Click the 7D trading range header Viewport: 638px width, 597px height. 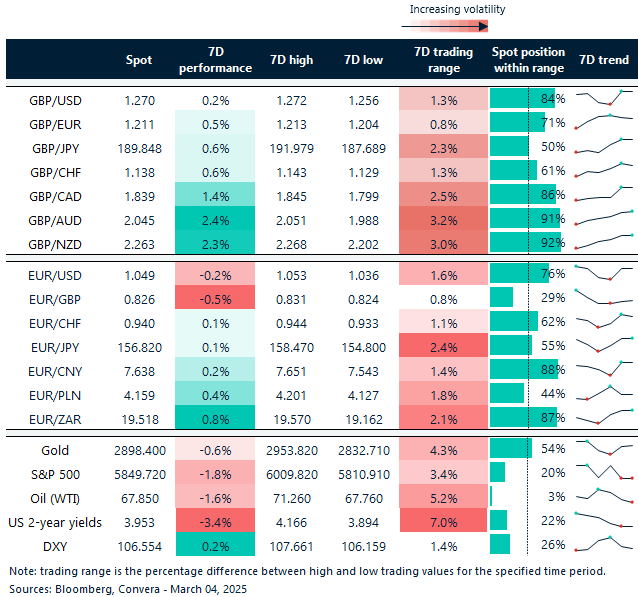[x=444, y=60]
